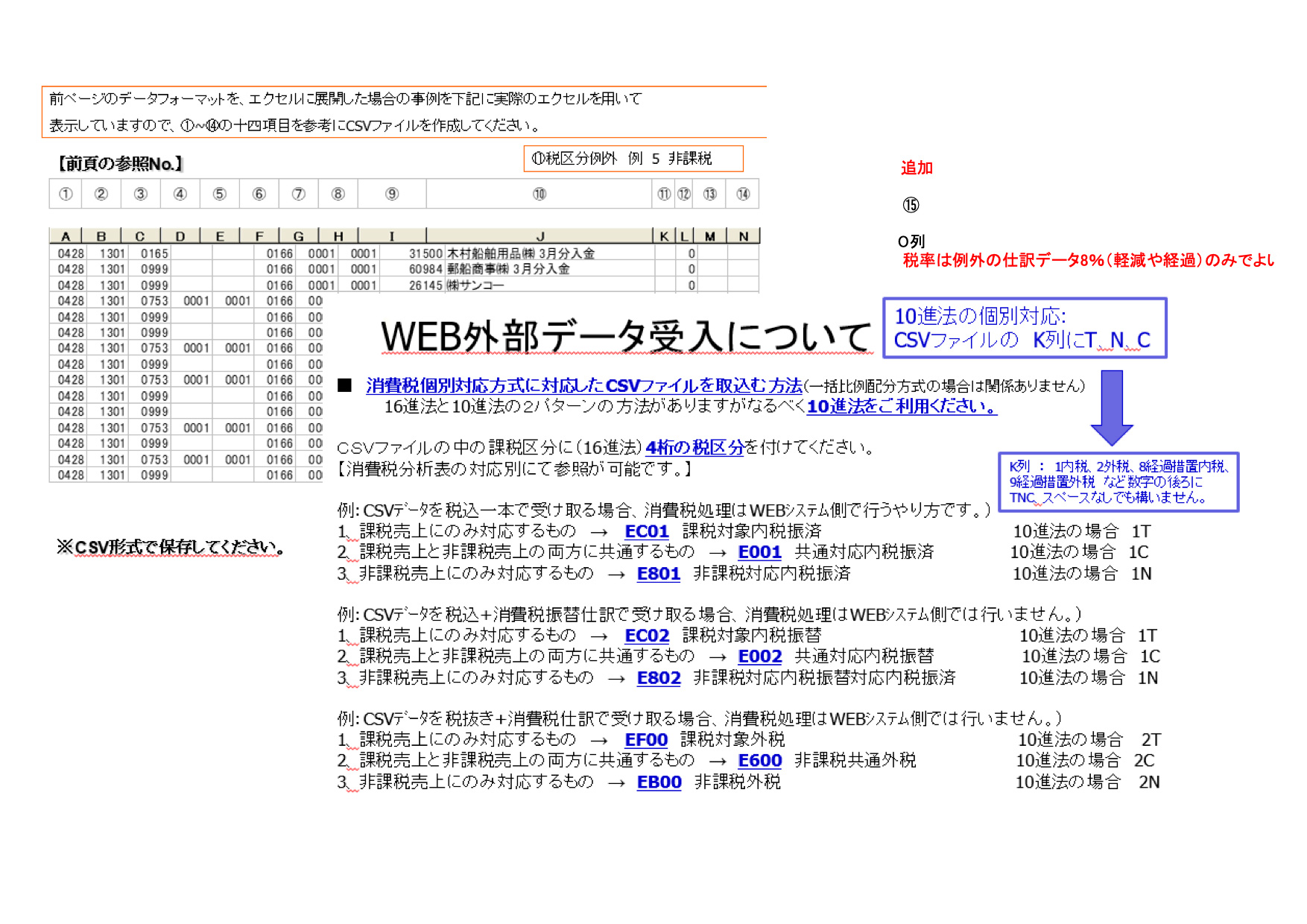This screenshot has height=924, width=1307.
Task: Open the 4桁の税区分 link
Action: point(694,447)
